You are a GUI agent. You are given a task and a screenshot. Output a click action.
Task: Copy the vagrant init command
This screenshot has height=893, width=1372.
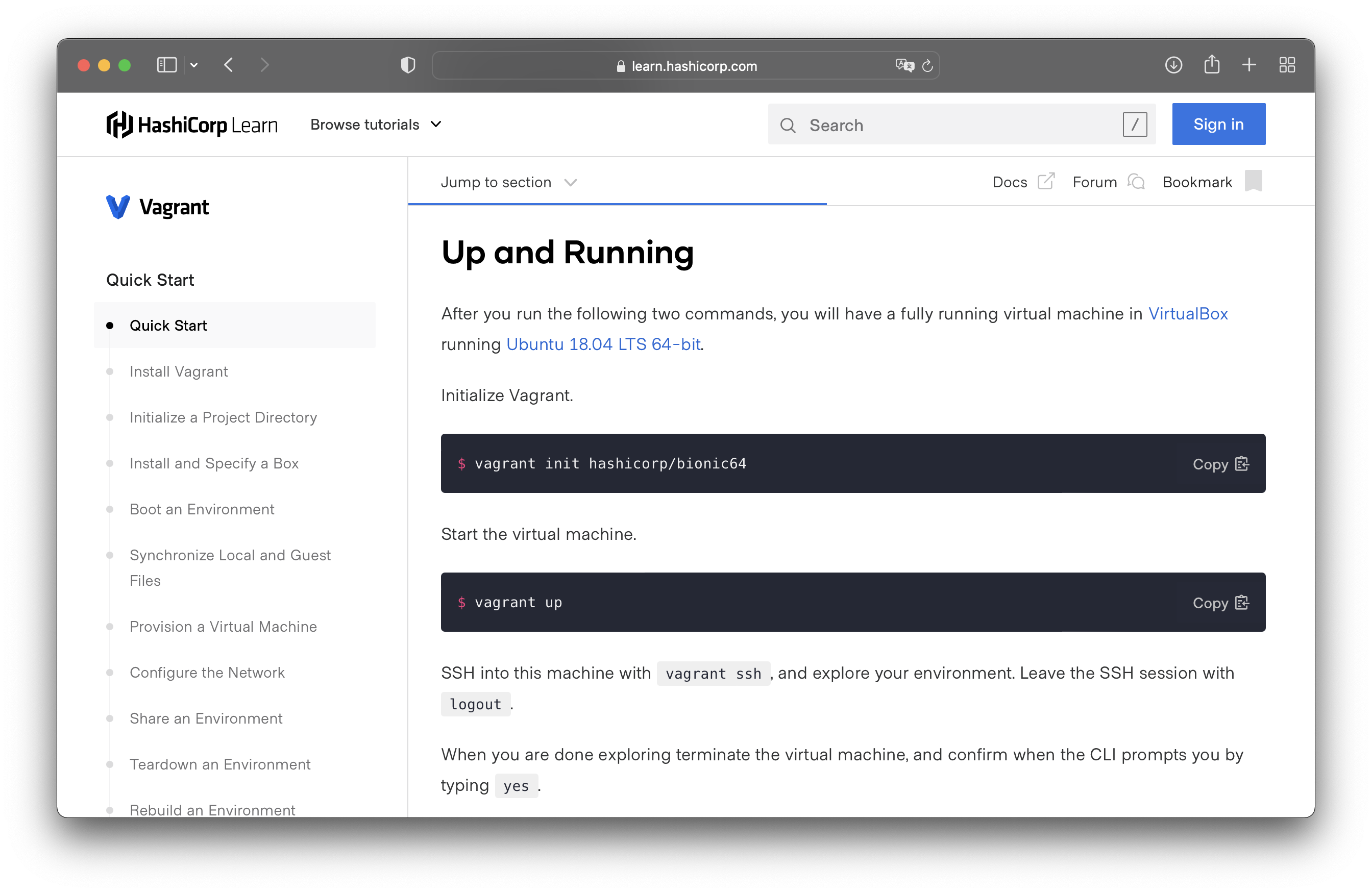coord(1220,464)
